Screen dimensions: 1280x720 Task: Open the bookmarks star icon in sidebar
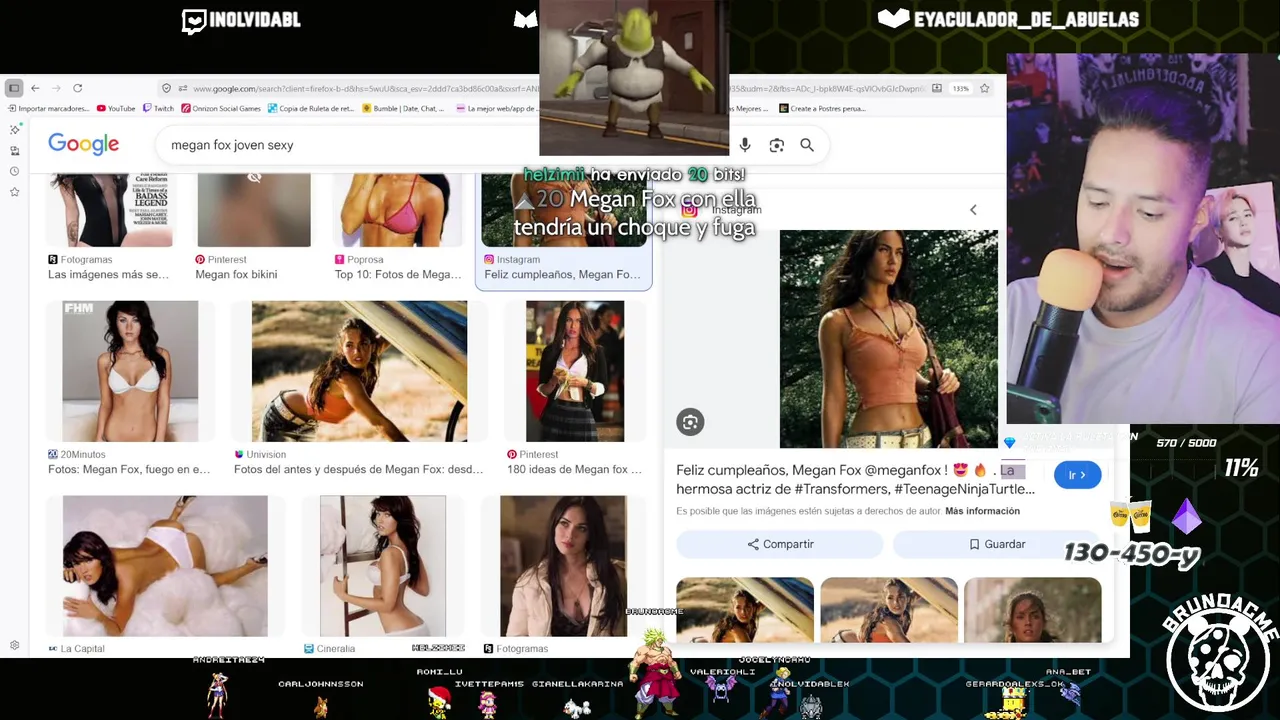pyautogui.click(x=14, y=191)
